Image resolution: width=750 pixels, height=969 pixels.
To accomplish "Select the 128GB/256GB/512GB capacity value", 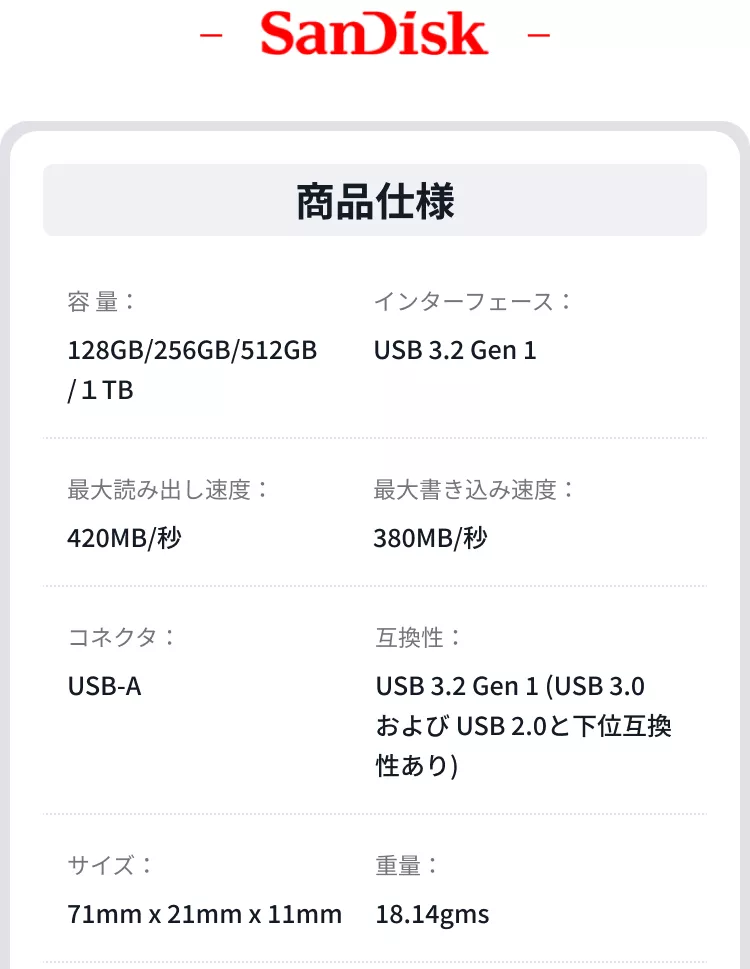I will (x=192, y=351).
